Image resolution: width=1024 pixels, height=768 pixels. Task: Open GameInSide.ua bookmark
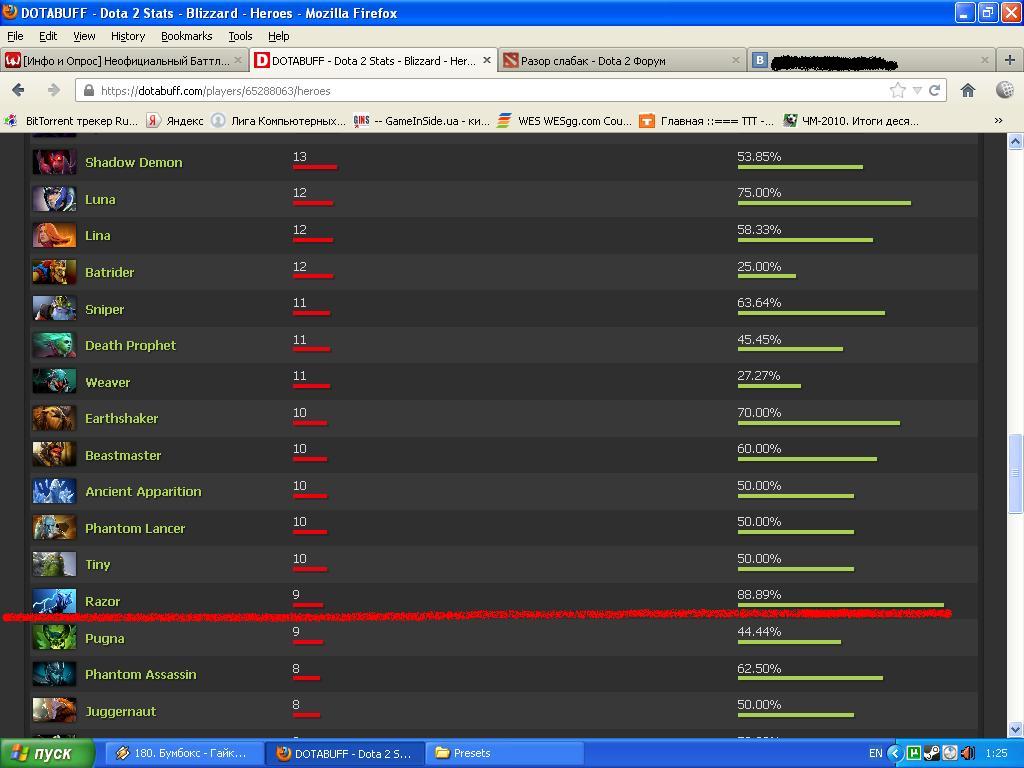point(423,121)
